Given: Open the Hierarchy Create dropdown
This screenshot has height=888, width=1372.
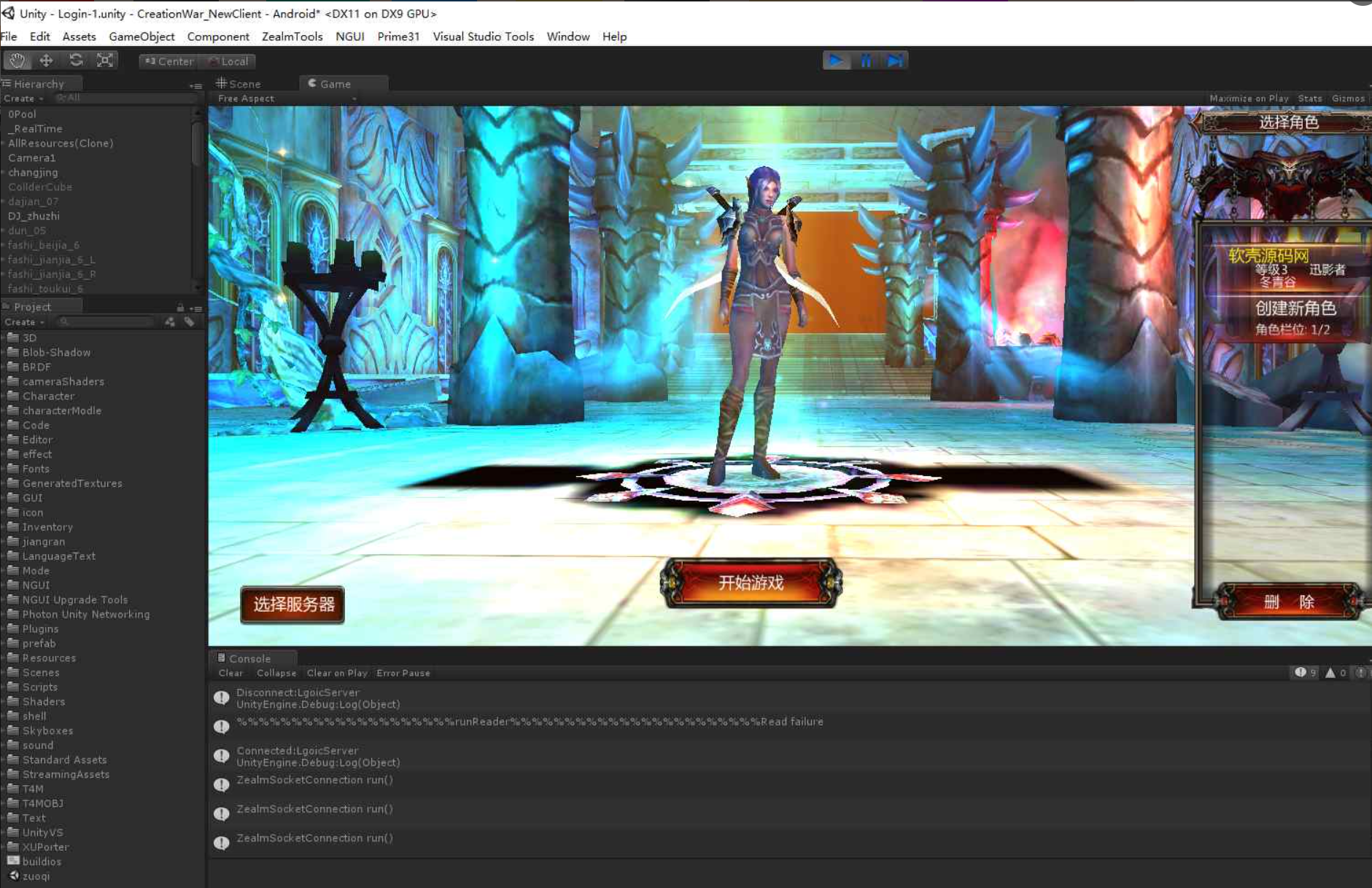Looking at the screenshot, I should point(23,98).
